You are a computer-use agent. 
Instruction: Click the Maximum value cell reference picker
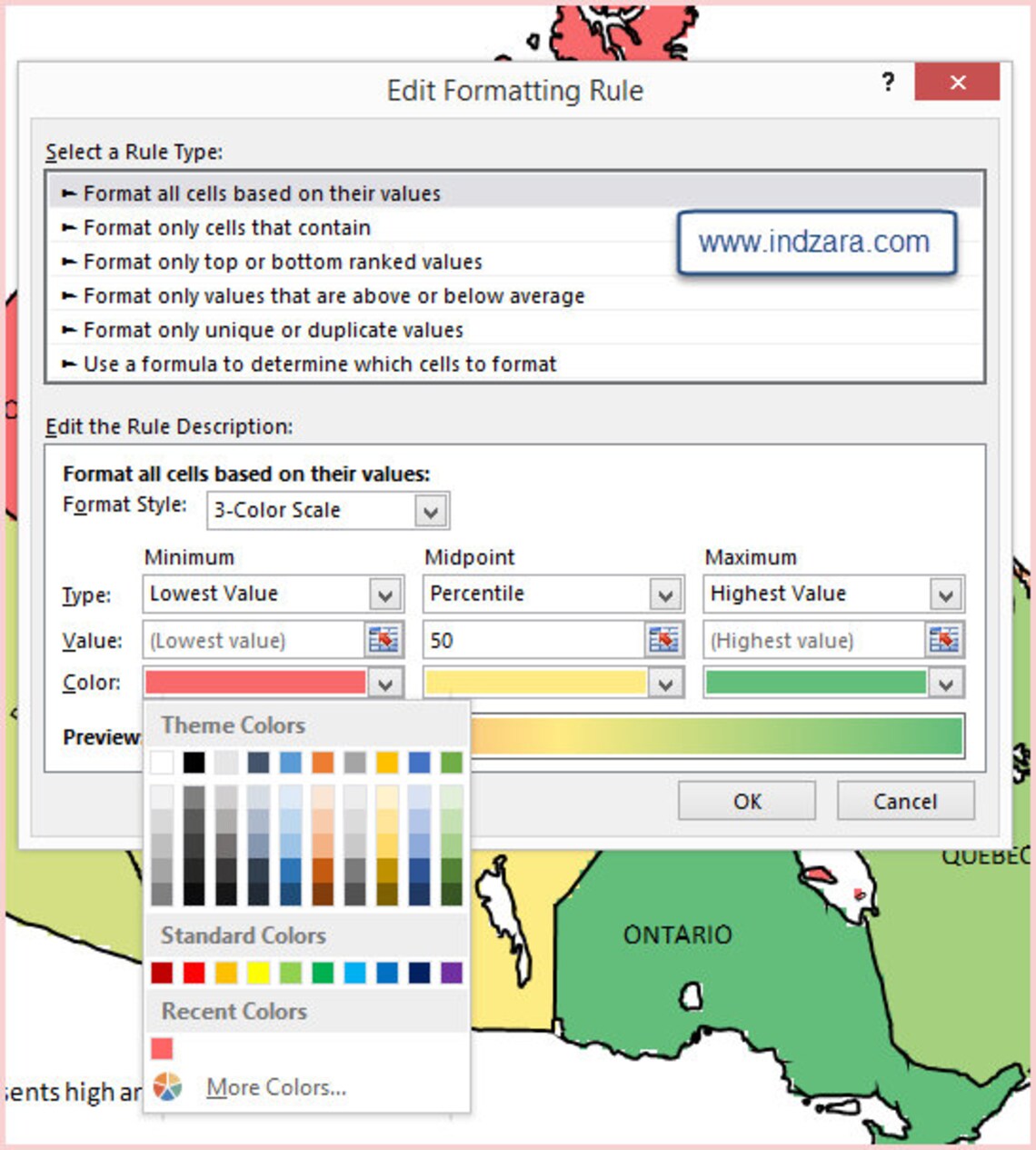942,640
